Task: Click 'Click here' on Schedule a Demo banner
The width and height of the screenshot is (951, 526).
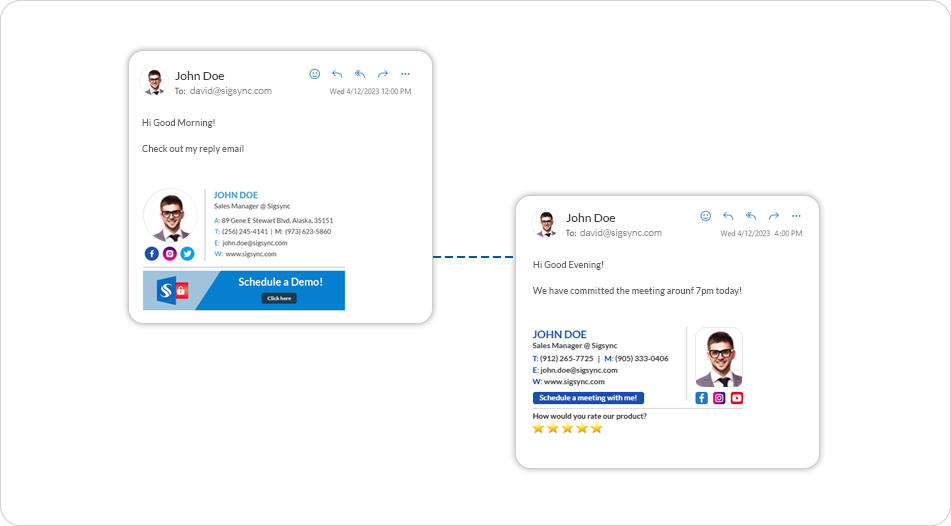Action: tap(279, 298)
